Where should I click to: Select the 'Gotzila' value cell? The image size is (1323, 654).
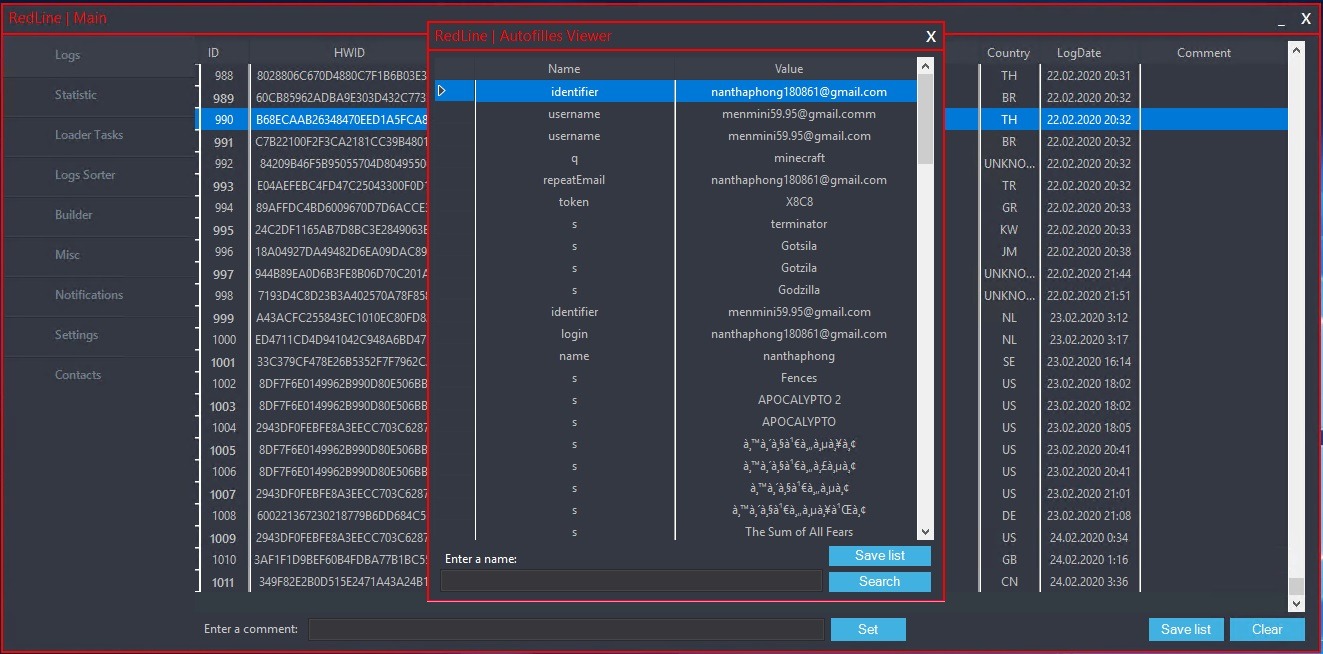(x=799, y=268)
